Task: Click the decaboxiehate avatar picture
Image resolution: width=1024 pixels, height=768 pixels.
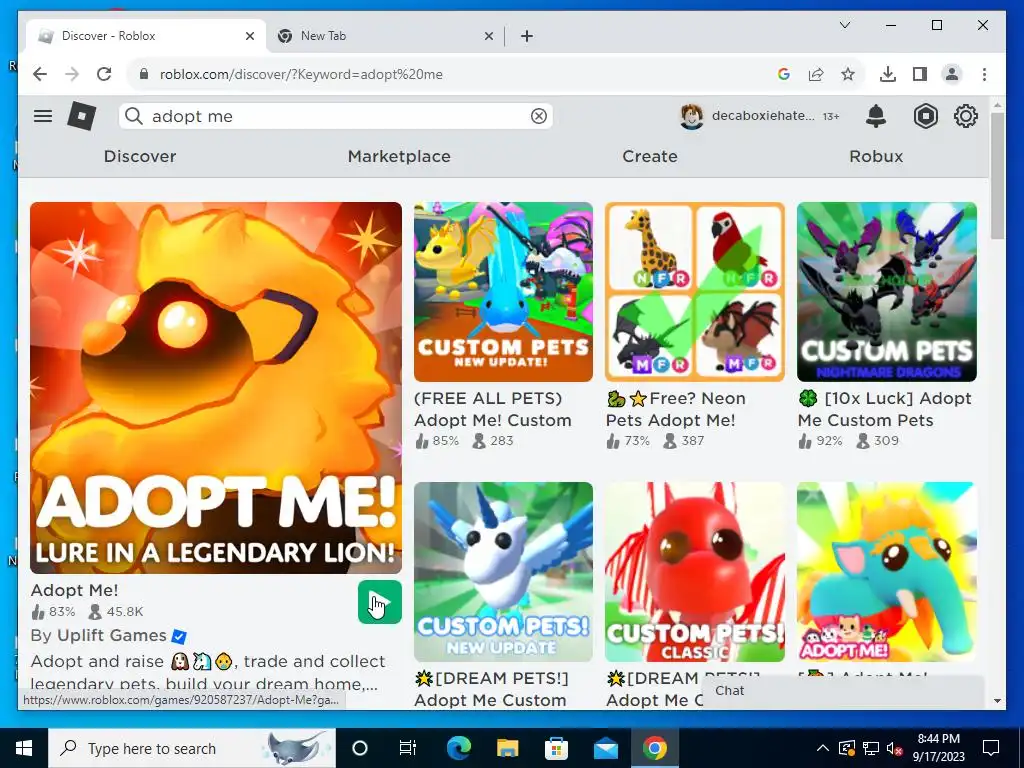Action: click(692, 116)
